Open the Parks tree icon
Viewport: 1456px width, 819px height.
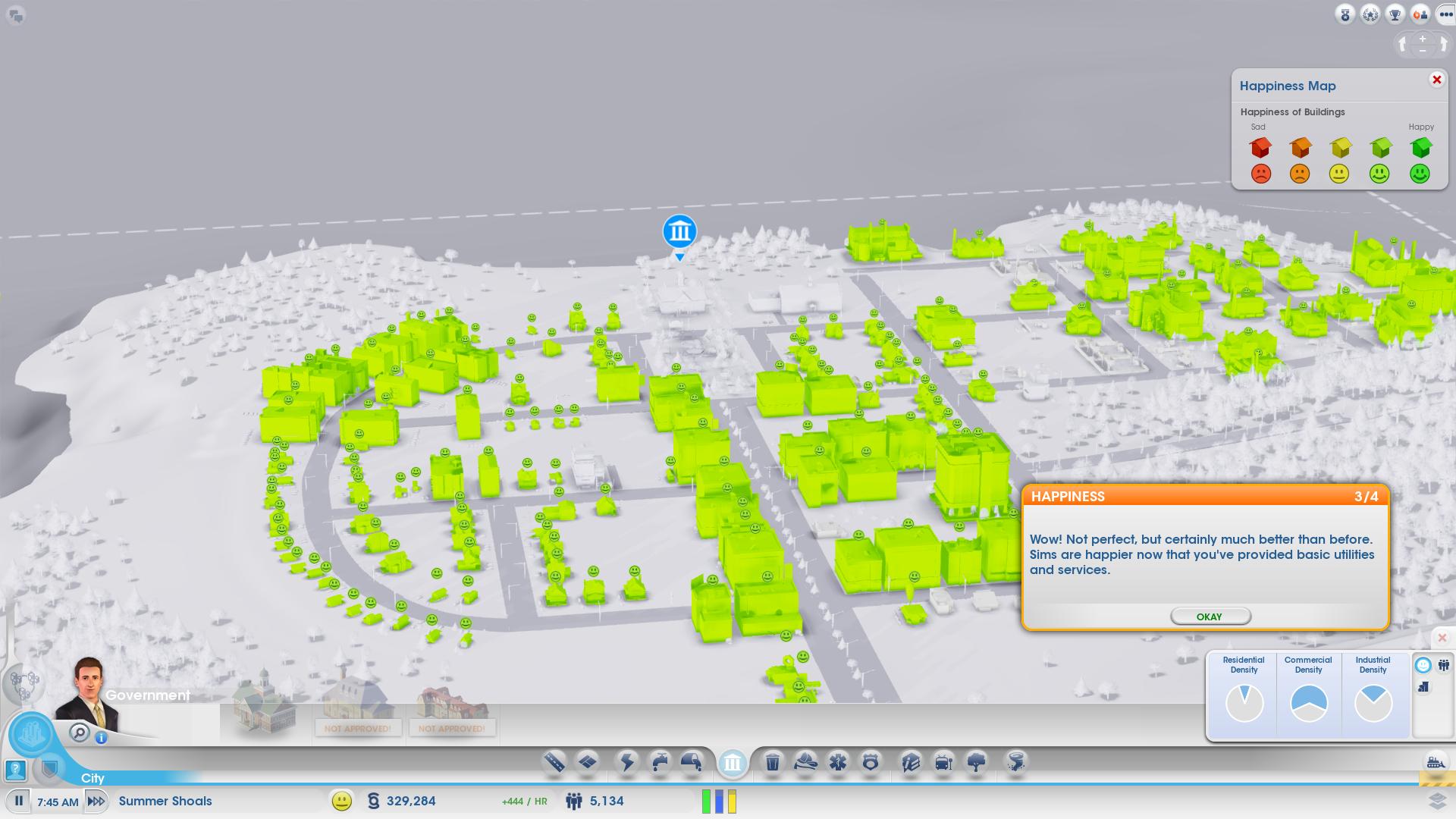click(x=977, y=761)
